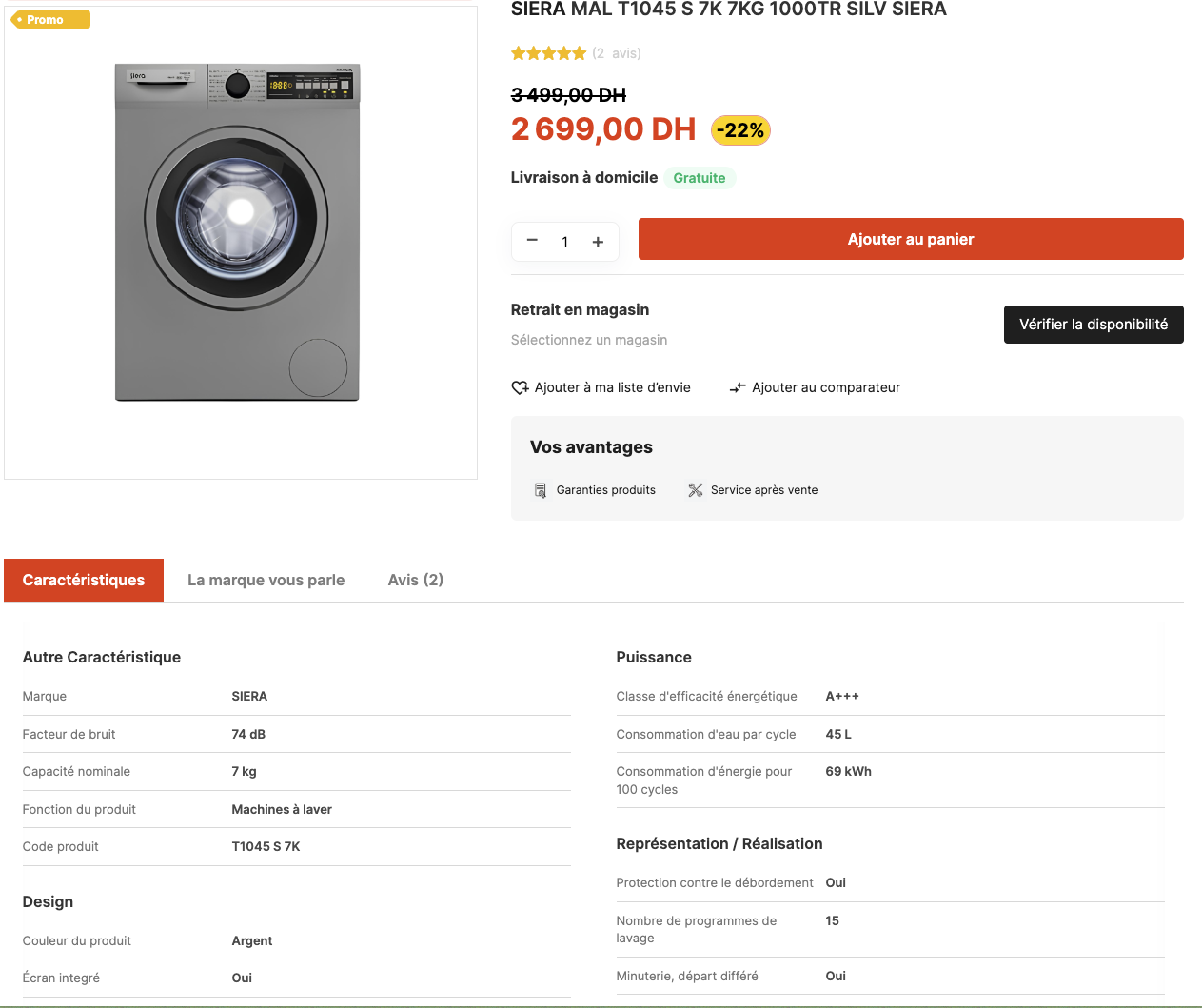The image size is (1202, 1008).
Task: Click the 45 L water consumption value
Action: (838, 734)
